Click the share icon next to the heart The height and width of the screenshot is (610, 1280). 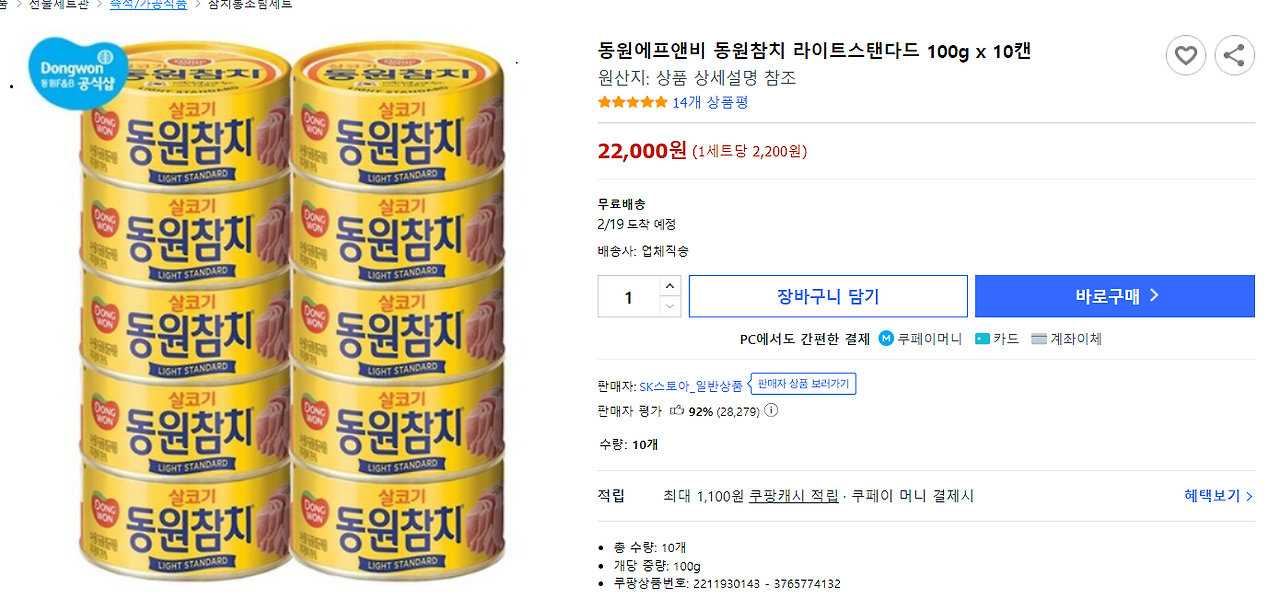point(1234,55)
